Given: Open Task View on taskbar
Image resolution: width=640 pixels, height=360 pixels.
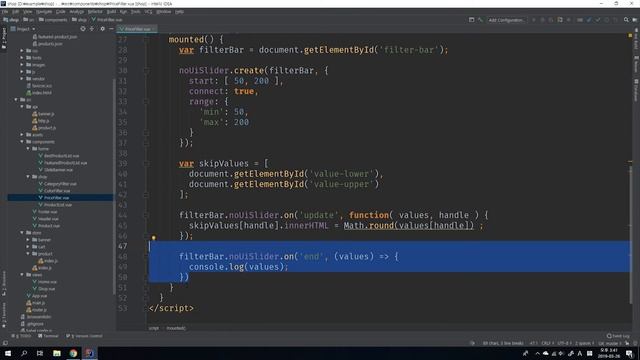Looking at the screenshot, I should (40, 353).
